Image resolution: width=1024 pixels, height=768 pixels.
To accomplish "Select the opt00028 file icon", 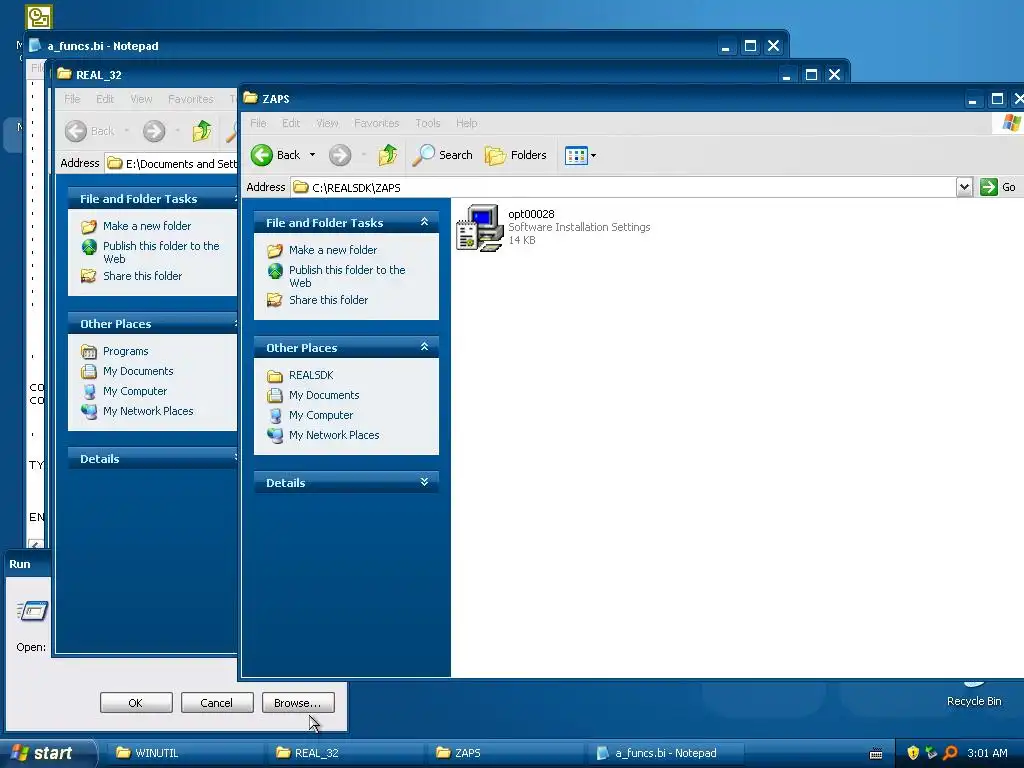I will click(479, 228).
